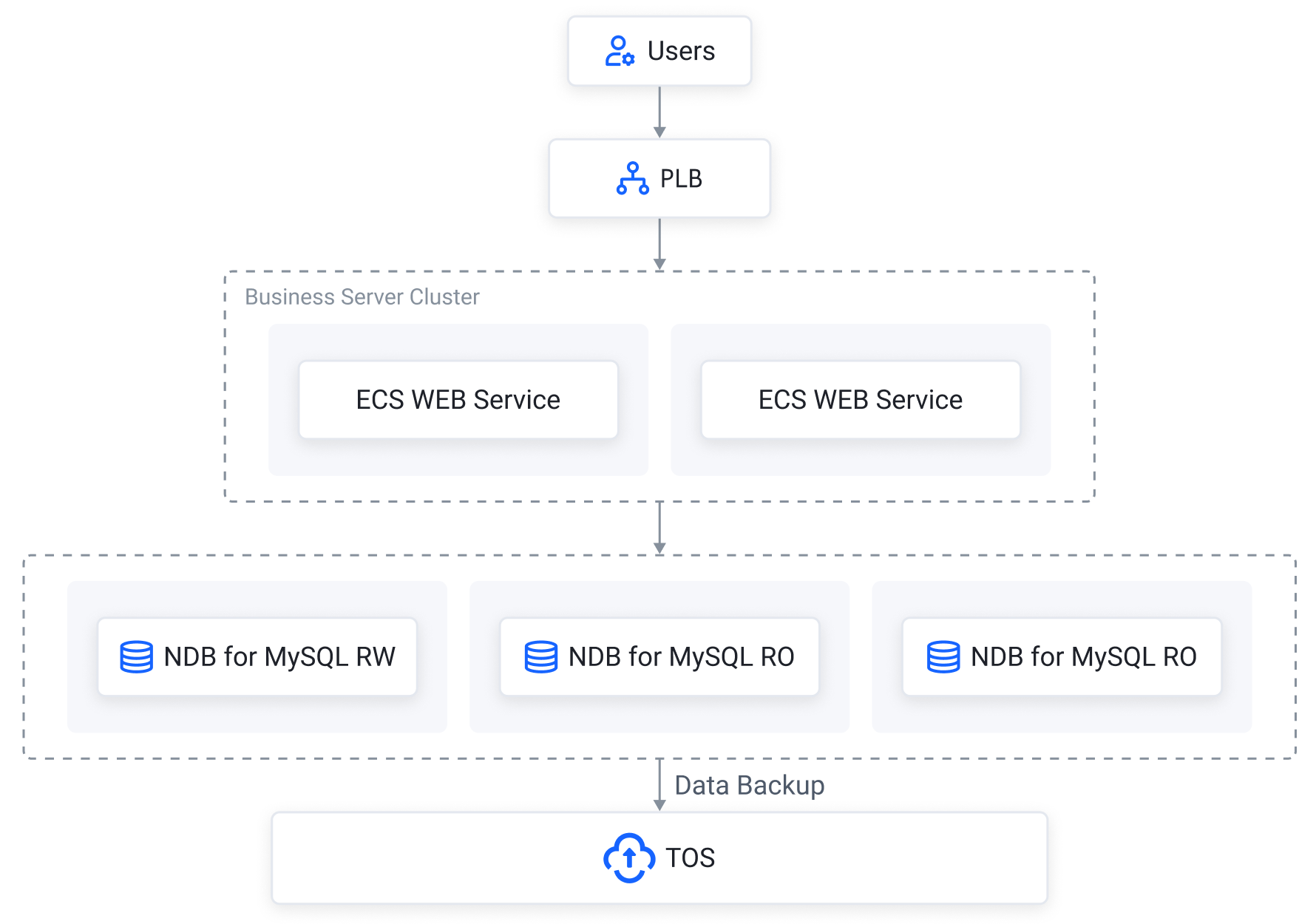The image size is (1316, 924).
Task: Select the arrow between Users and PLB
Action: pyautogui.click(x=659, y=112)
